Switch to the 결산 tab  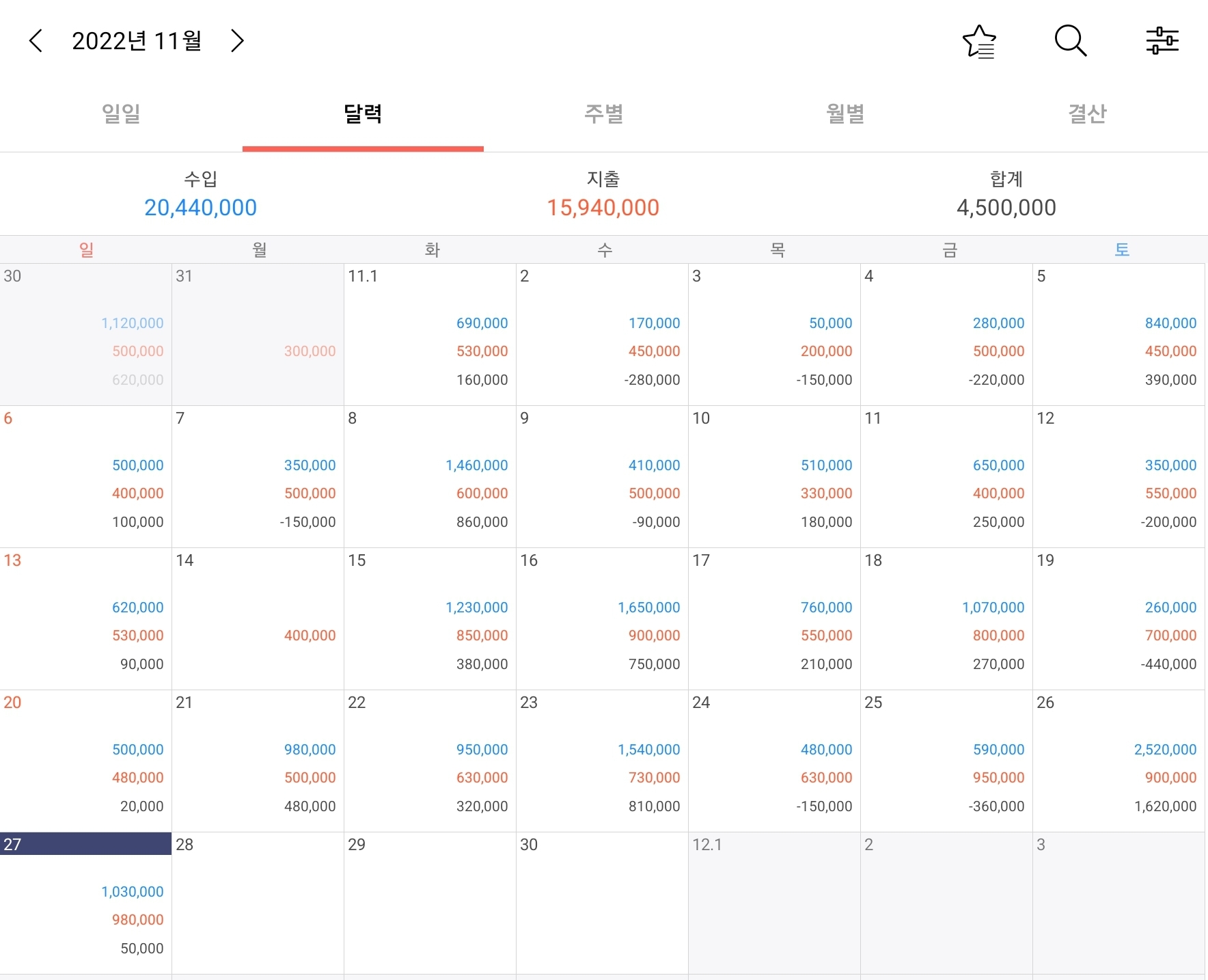click(1087, 113)
